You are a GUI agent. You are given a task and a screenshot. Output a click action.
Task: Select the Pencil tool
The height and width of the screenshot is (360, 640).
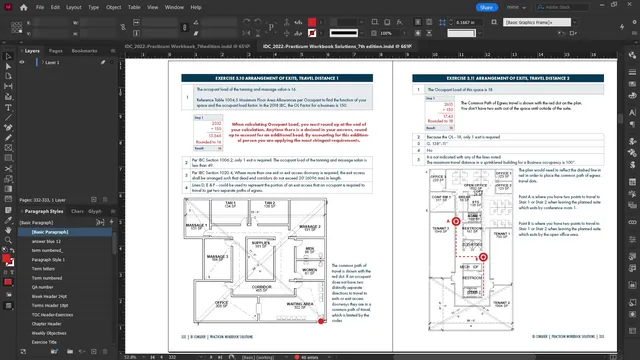pos(8,138)
